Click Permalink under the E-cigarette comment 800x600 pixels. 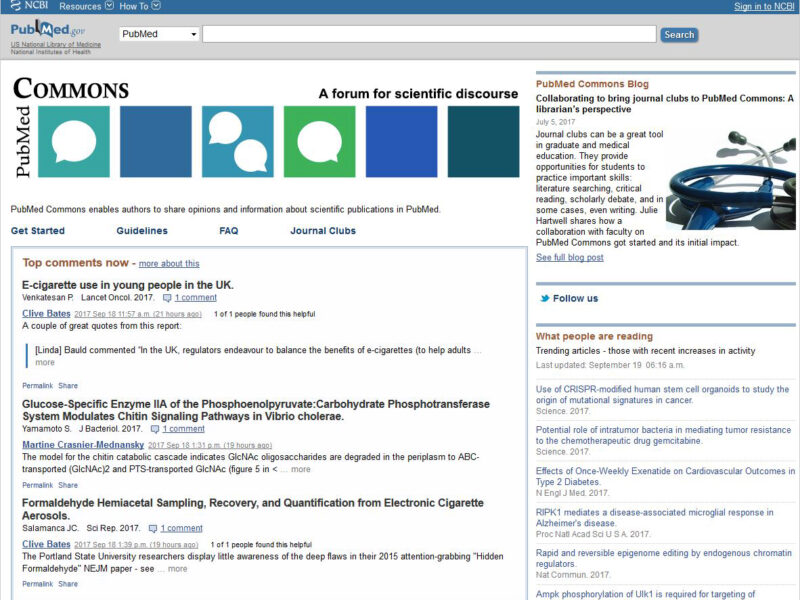[37, 386]
